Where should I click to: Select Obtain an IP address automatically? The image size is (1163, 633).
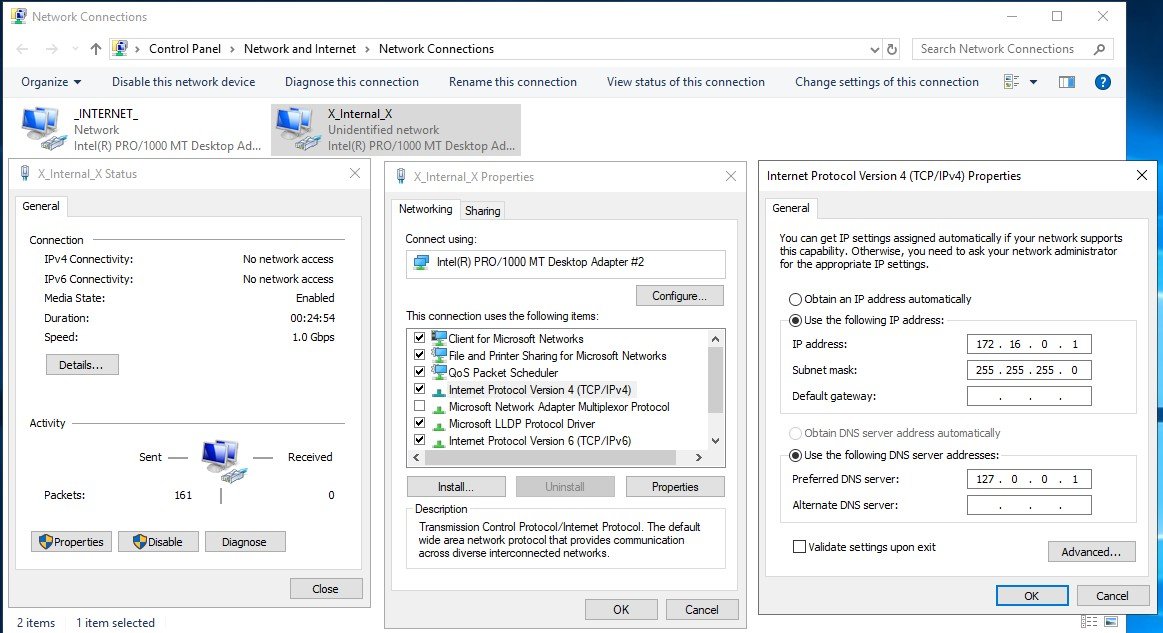tap(795, 300)
